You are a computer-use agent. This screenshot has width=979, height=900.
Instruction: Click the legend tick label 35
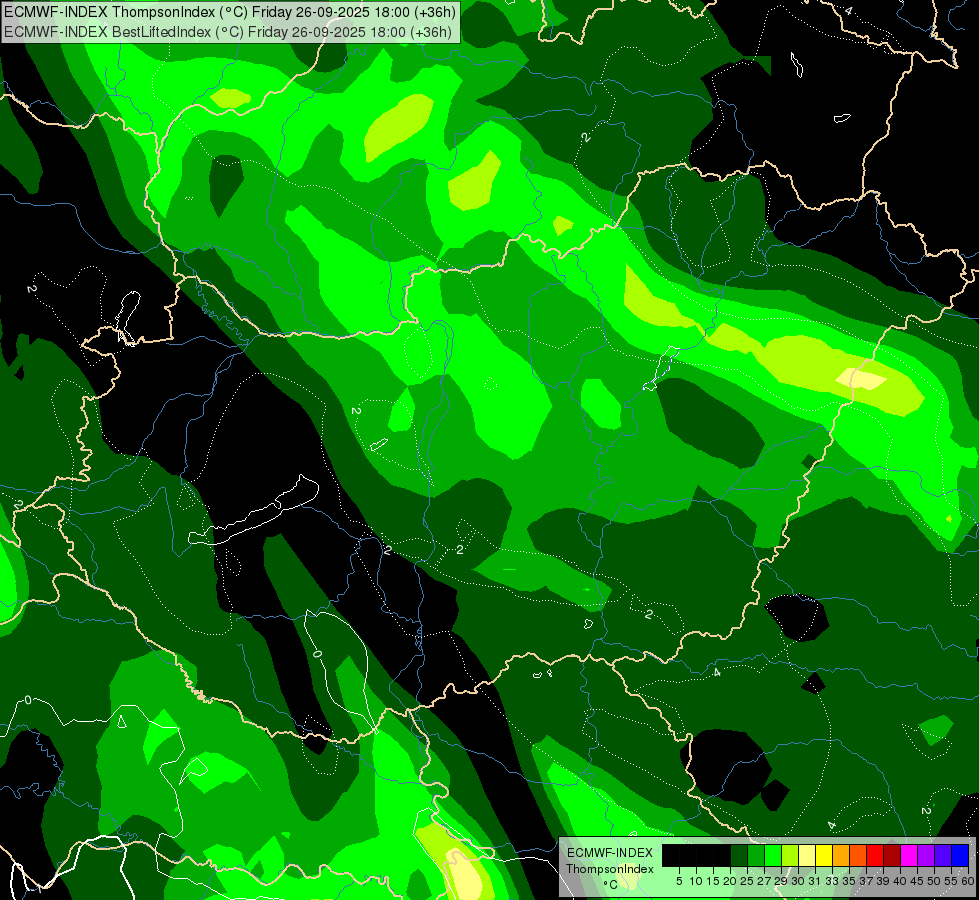pos(850,881)
